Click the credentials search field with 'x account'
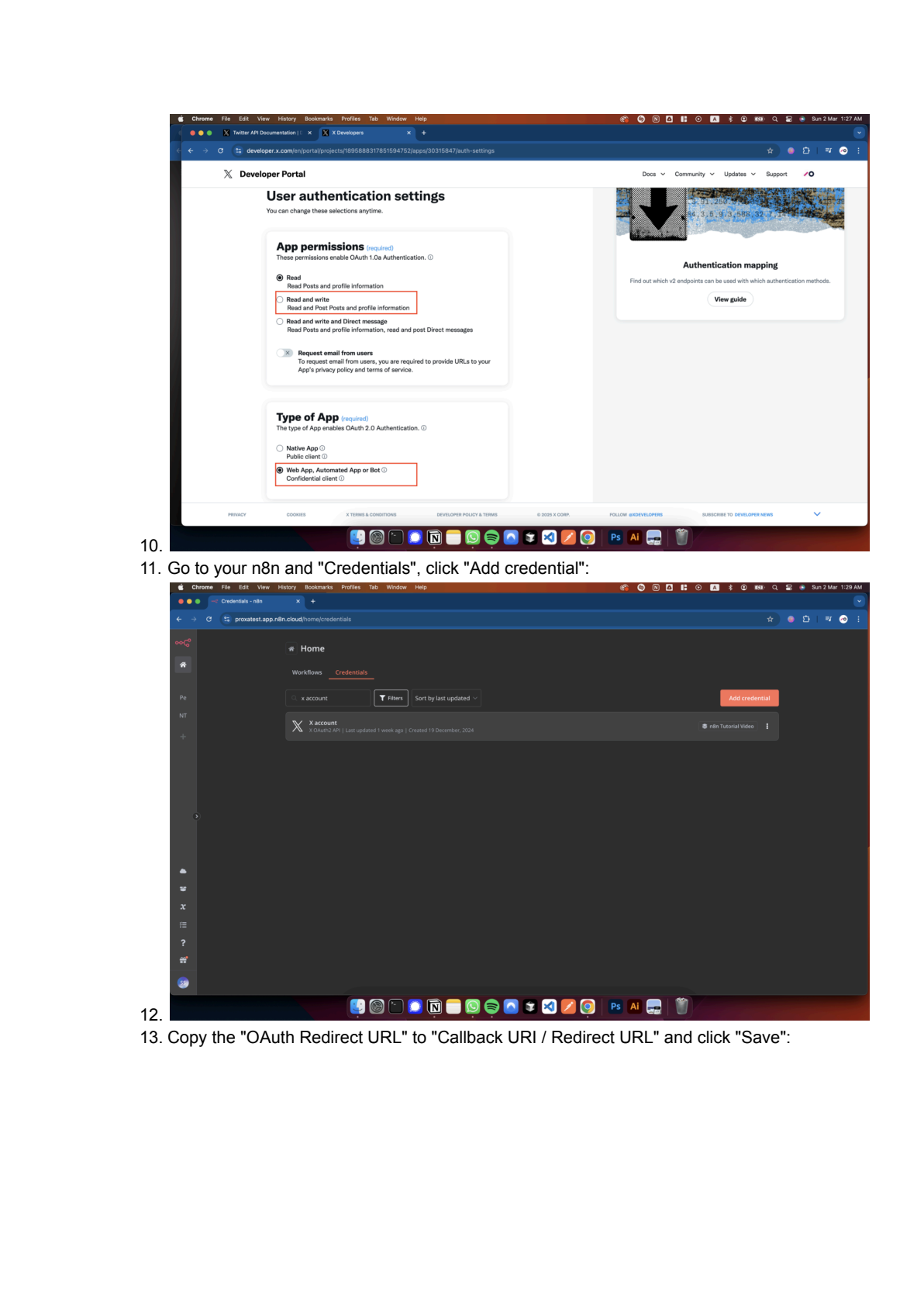The width and height of the screenshot is (924, 1306). pyautogui.click(x=328, y=698)
